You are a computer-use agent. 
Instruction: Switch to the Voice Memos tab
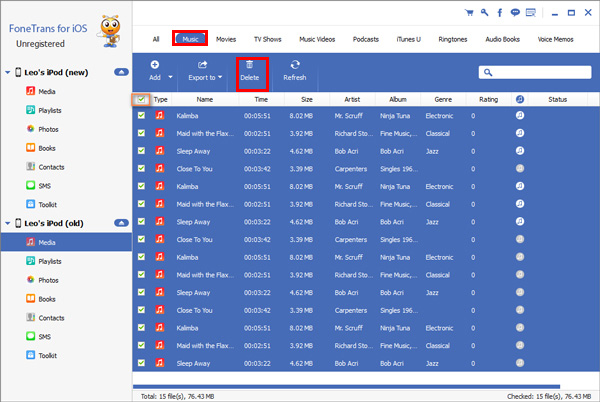click(x=555, y=39)
